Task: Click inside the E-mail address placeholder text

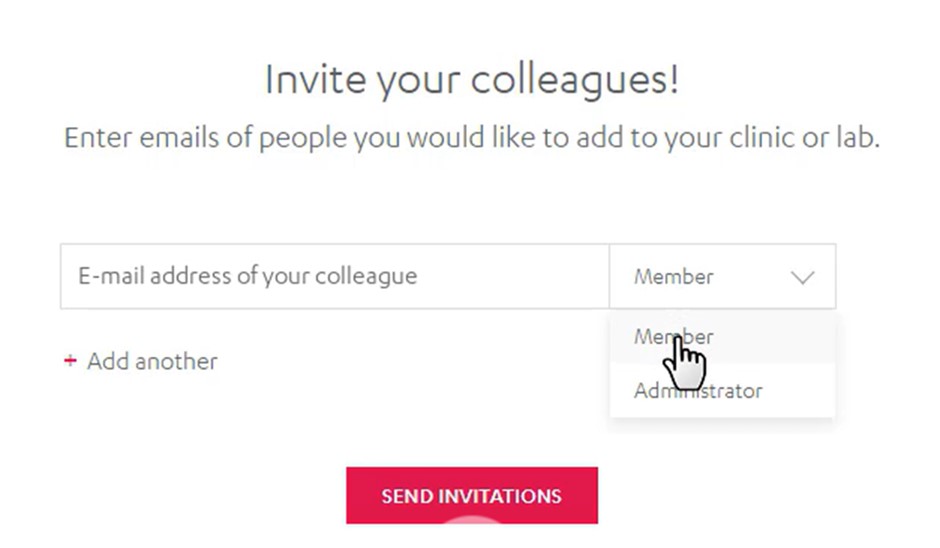Action: pyautogui.click(x=247, y=277)
